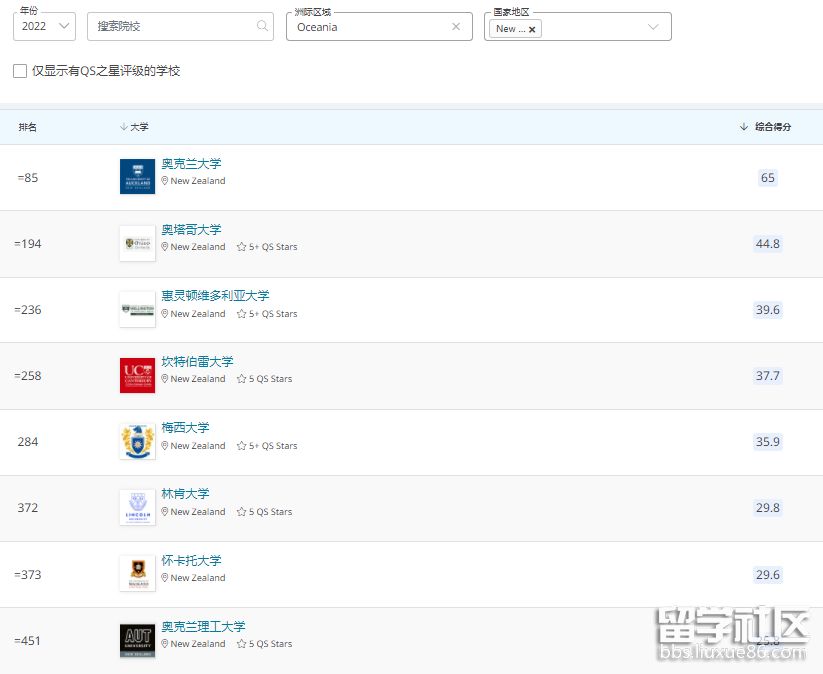Expand the country/region dropdown arrow

click(x=654, y=28)
